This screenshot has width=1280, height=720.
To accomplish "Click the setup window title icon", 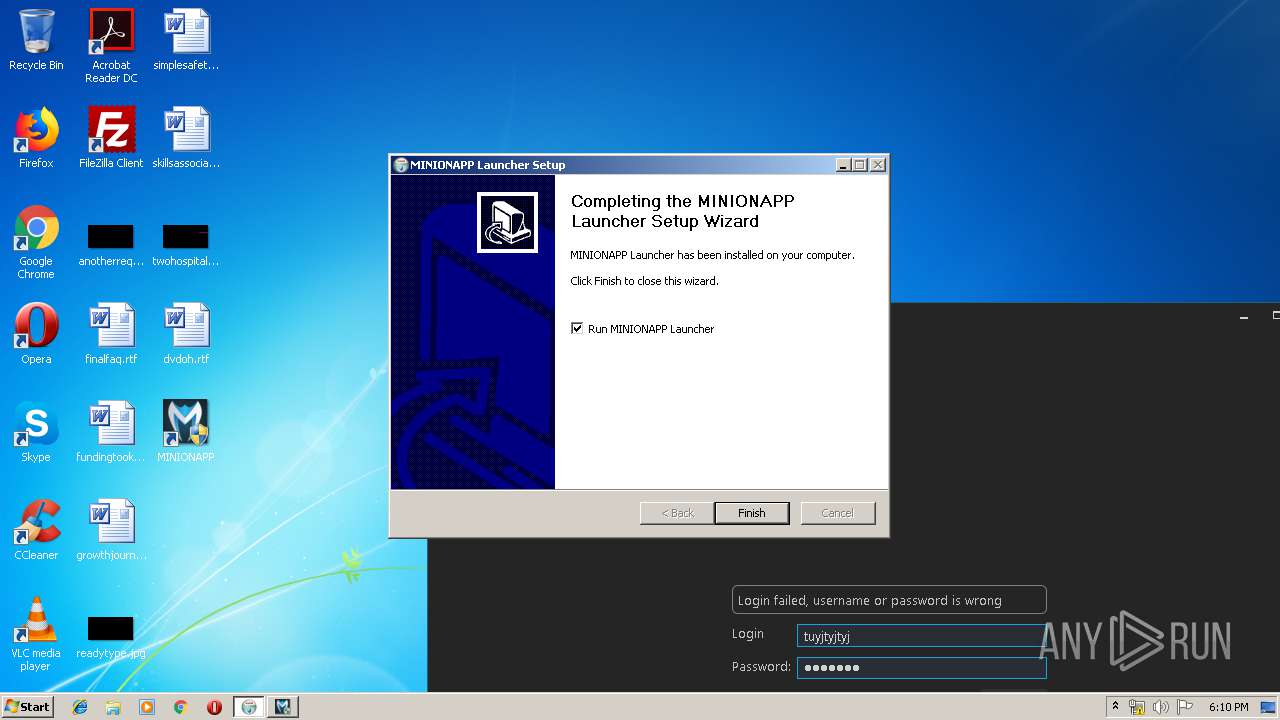I will click(401, 165).
